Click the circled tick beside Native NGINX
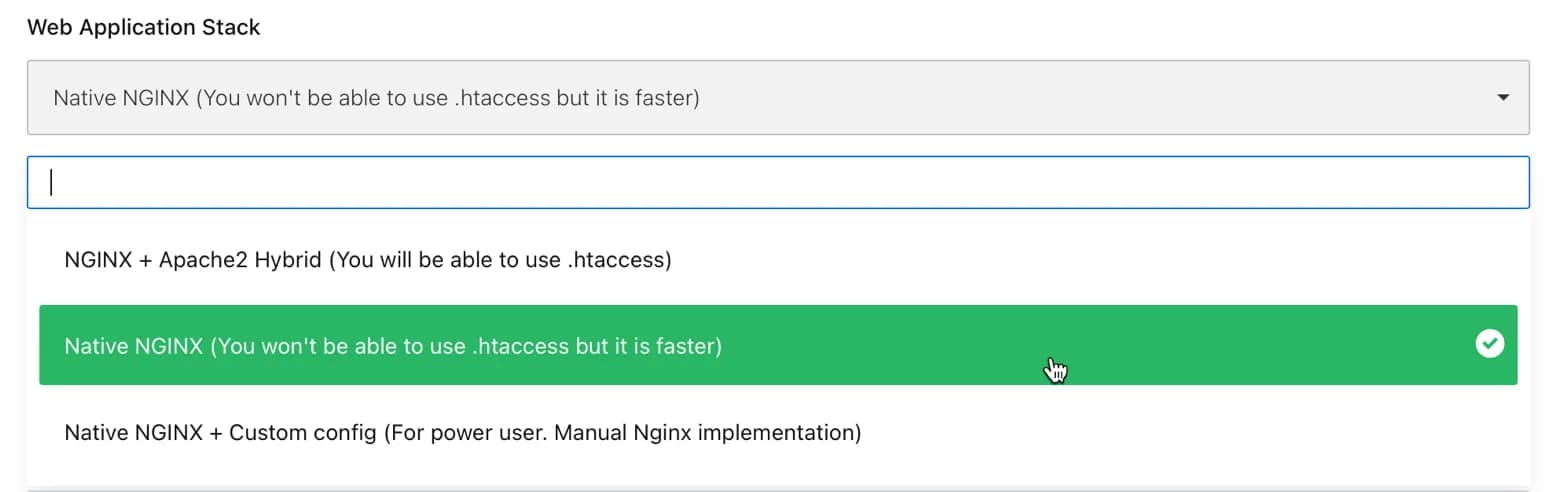Screen dimensions: 1550x492 click(x=1489, y=345)
